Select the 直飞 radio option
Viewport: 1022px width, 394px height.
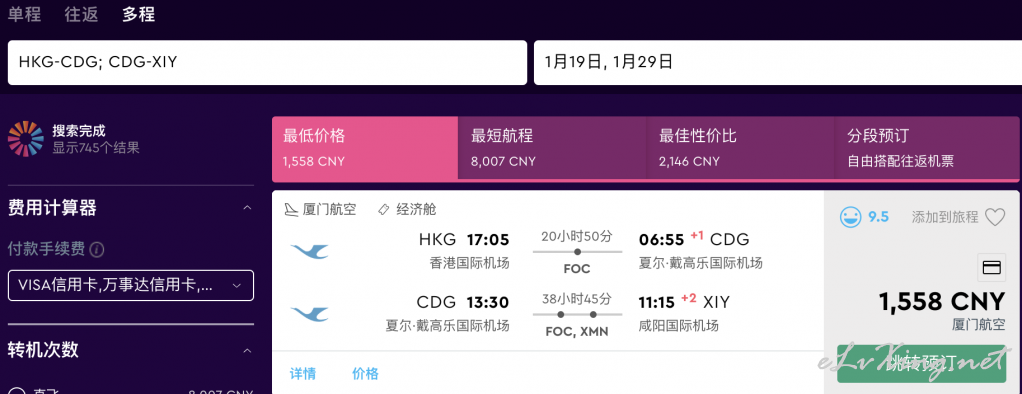click(x=16, y=391)
